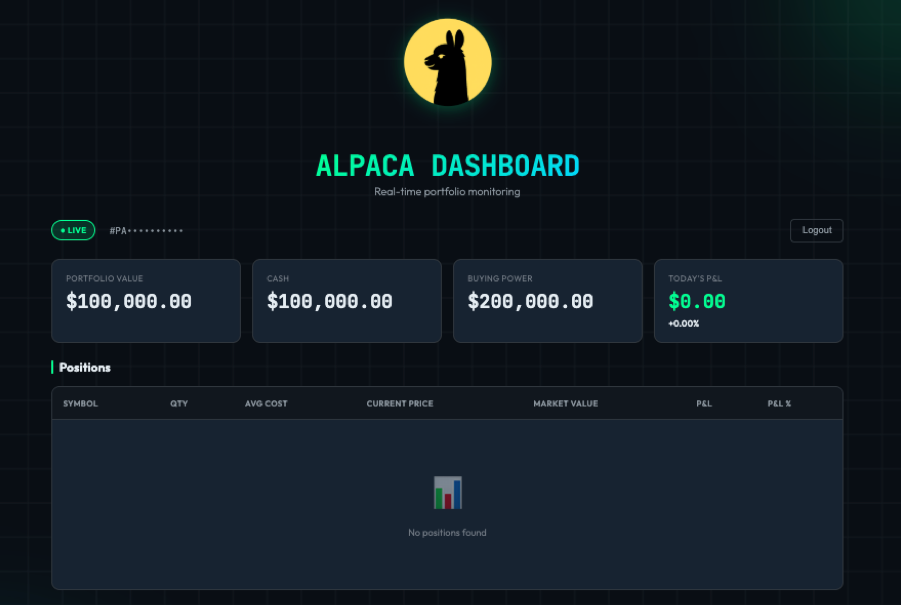Sort by SYMBOL column header
901x605 pixels.
(x=80, y=403)
